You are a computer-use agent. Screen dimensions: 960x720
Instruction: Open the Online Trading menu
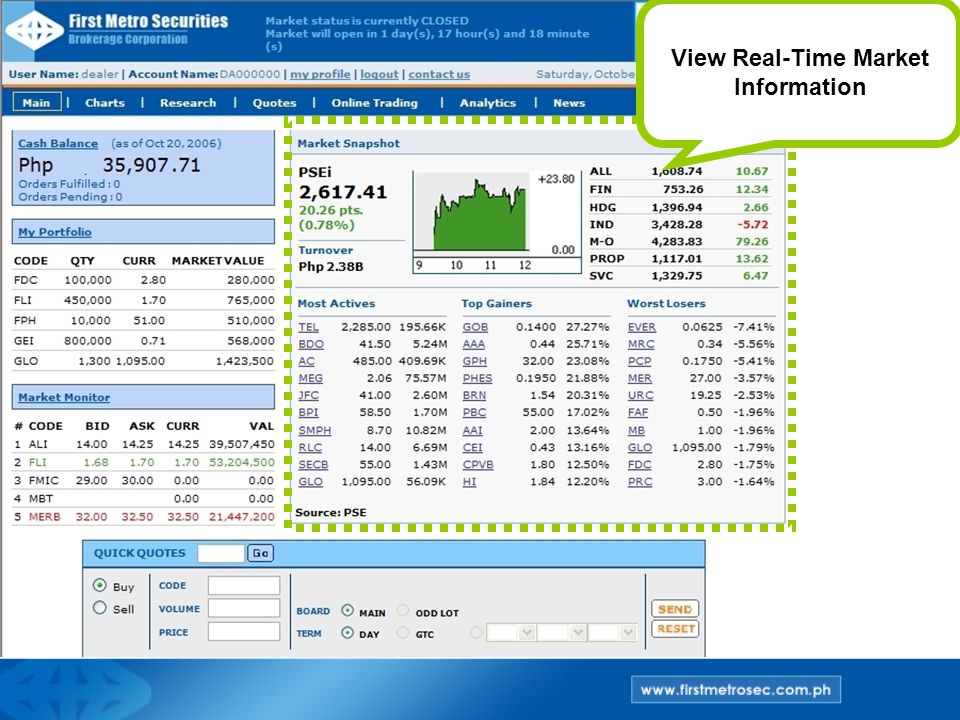375,103
